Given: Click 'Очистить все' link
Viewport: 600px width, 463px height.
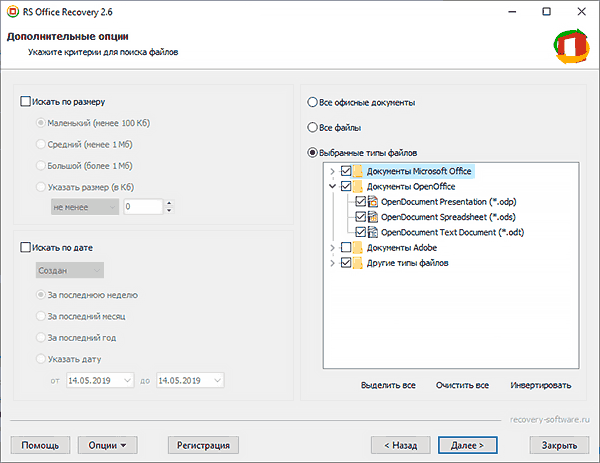Looking at the screenshot, I should pos(462,385).
